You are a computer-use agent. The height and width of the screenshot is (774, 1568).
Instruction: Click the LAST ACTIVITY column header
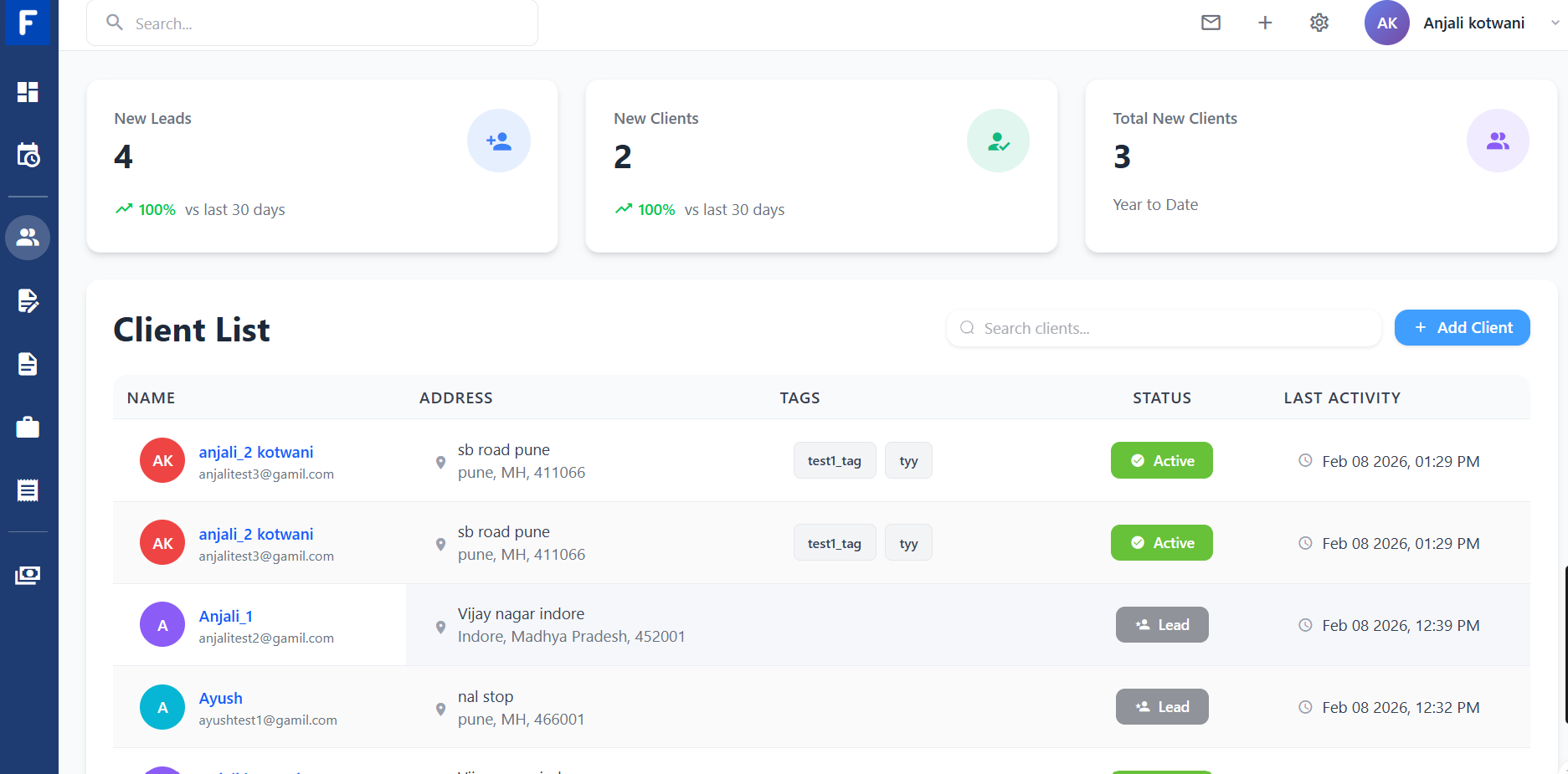[1342, 397]
